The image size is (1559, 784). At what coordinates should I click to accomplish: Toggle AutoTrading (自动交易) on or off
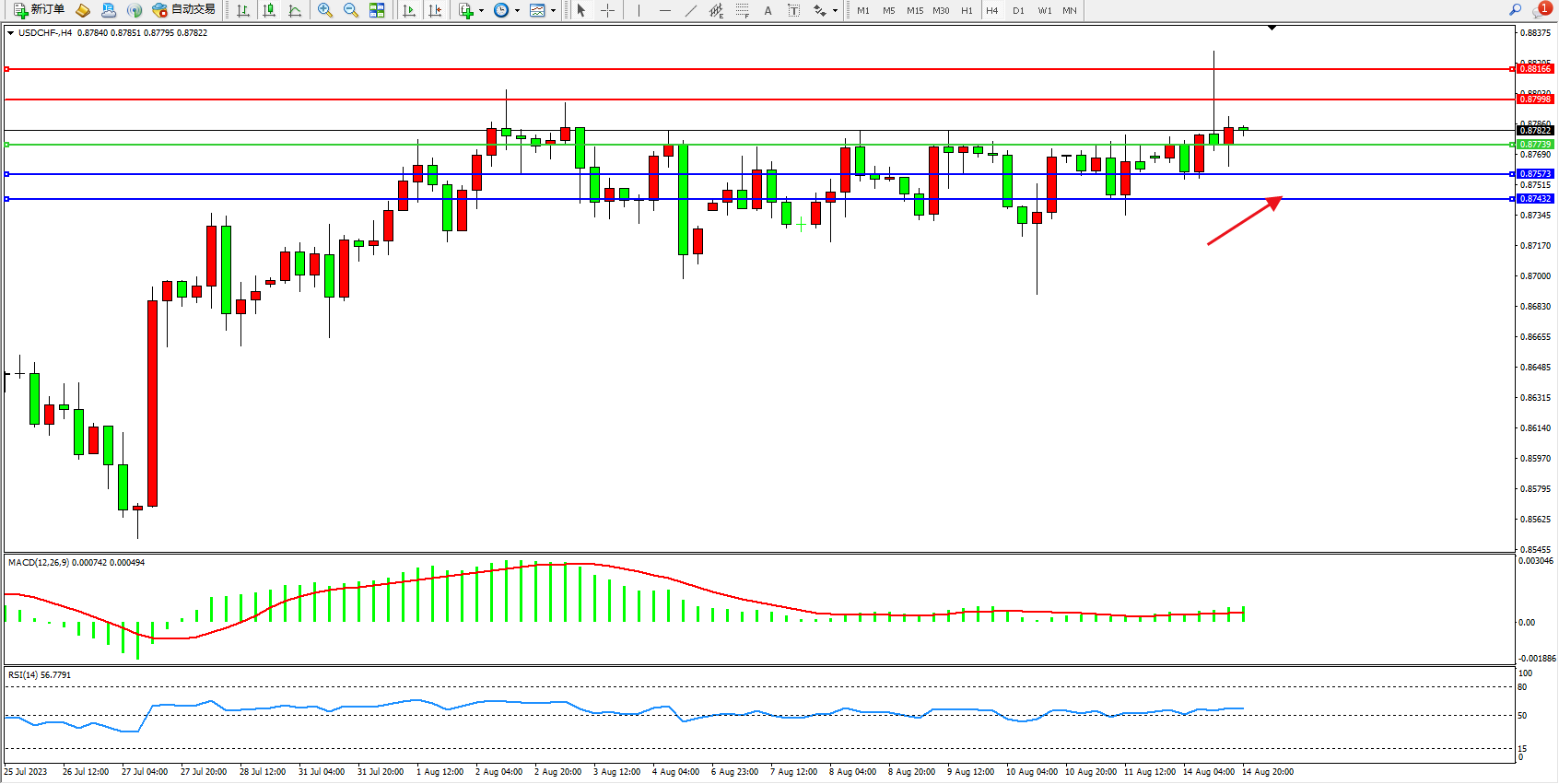point(184,10)
